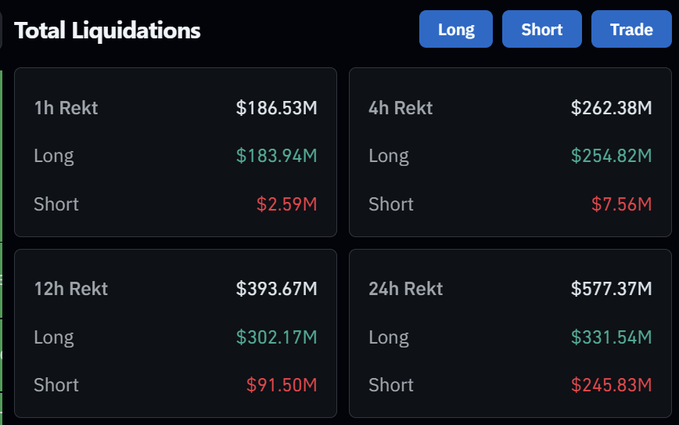The width and height of the screenshot is (679, 425).
Task: Click the 12h Long value $302.17M
Action: coord(276,337)
